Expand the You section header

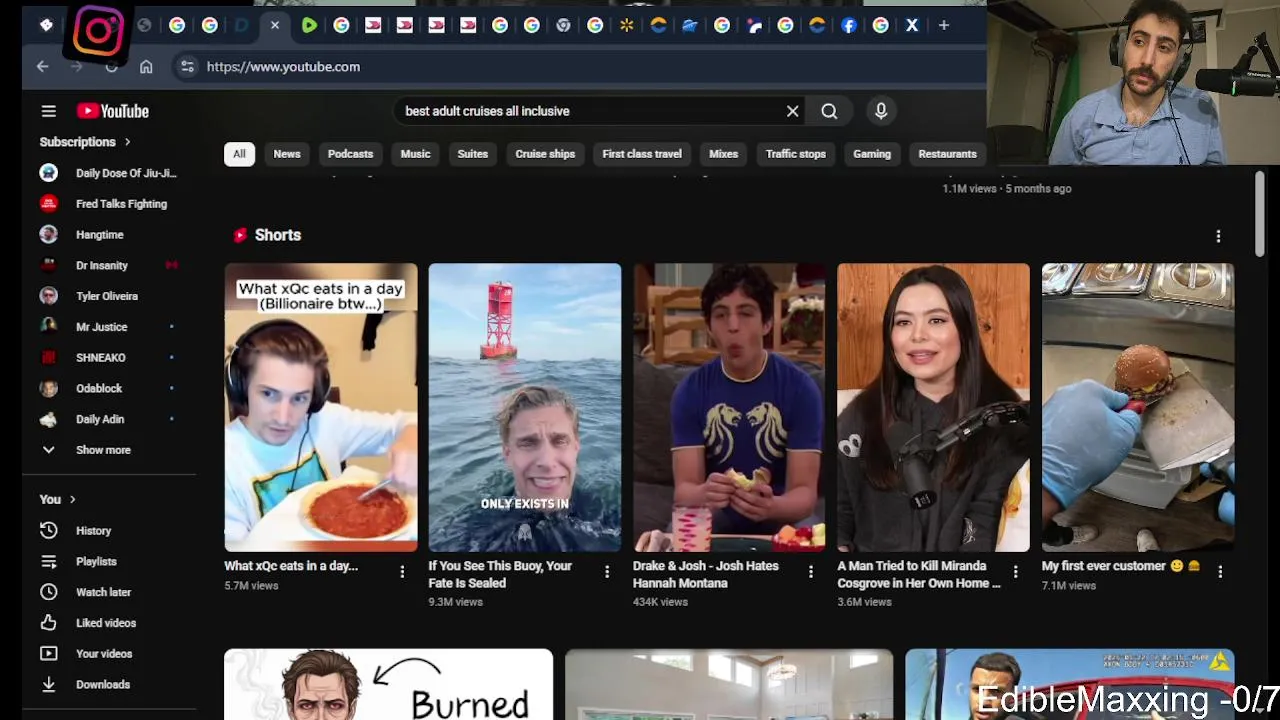coord(58,499)
